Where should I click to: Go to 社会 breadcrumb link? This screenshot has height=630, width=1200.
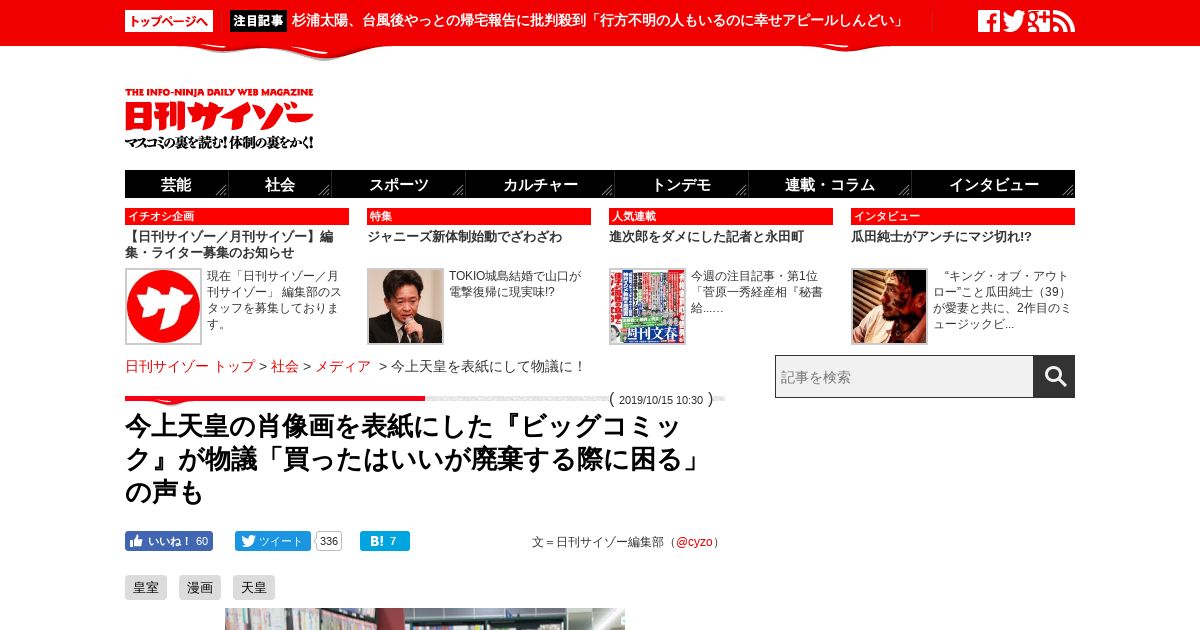click(x=285, y=367)
